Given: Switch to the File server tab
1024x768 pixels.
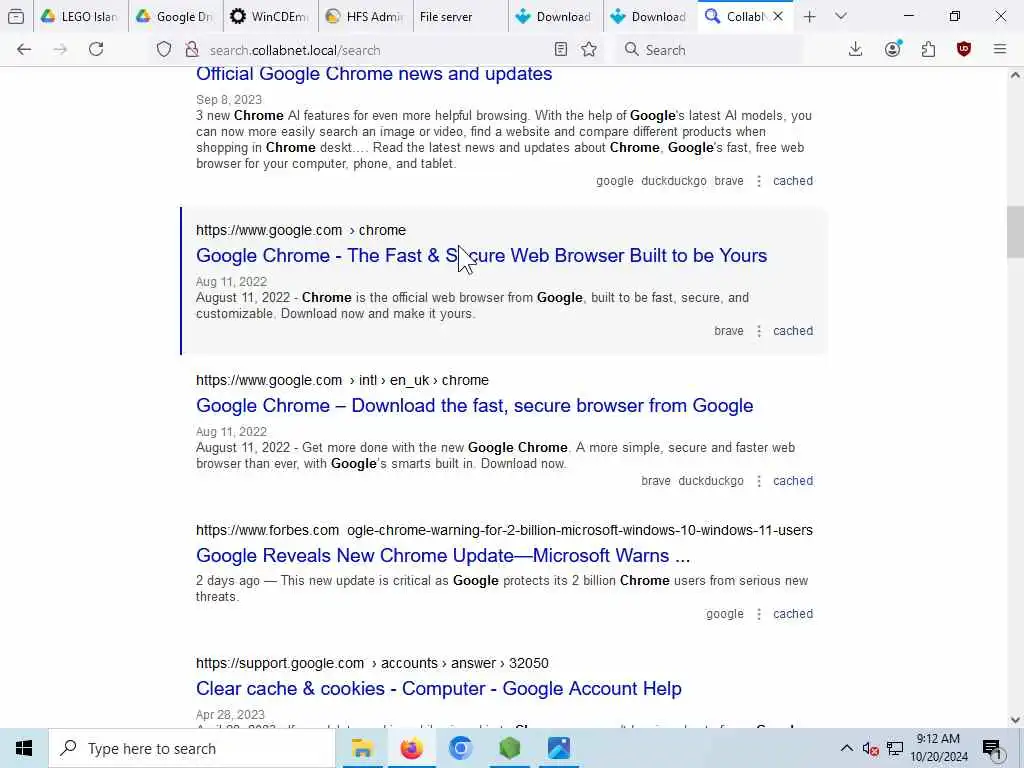Looking at the screenshot, I should pyautogui.click(x=460, y=16).
